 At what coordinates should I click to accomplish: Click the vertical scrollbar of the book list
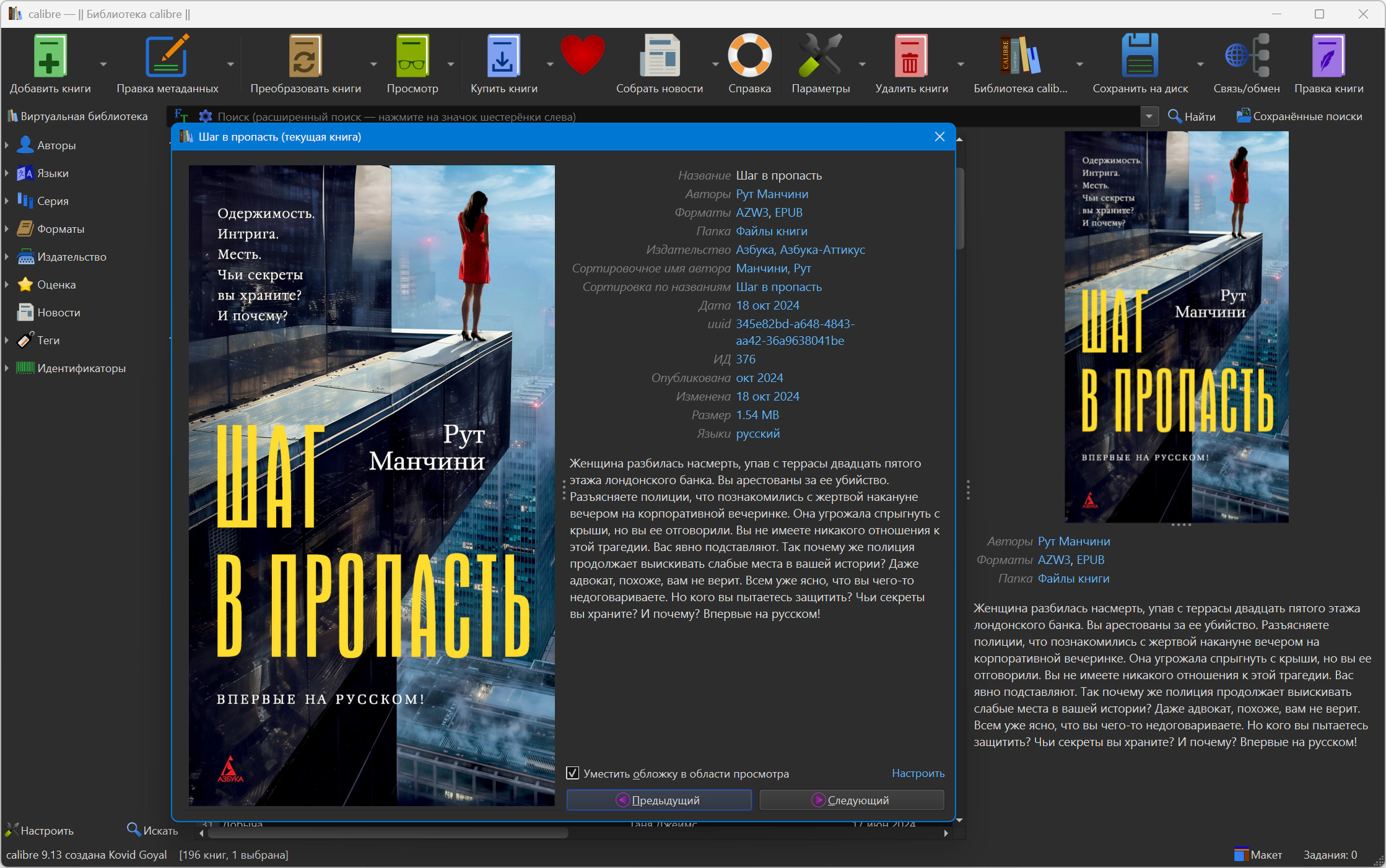tap(960, 207)
